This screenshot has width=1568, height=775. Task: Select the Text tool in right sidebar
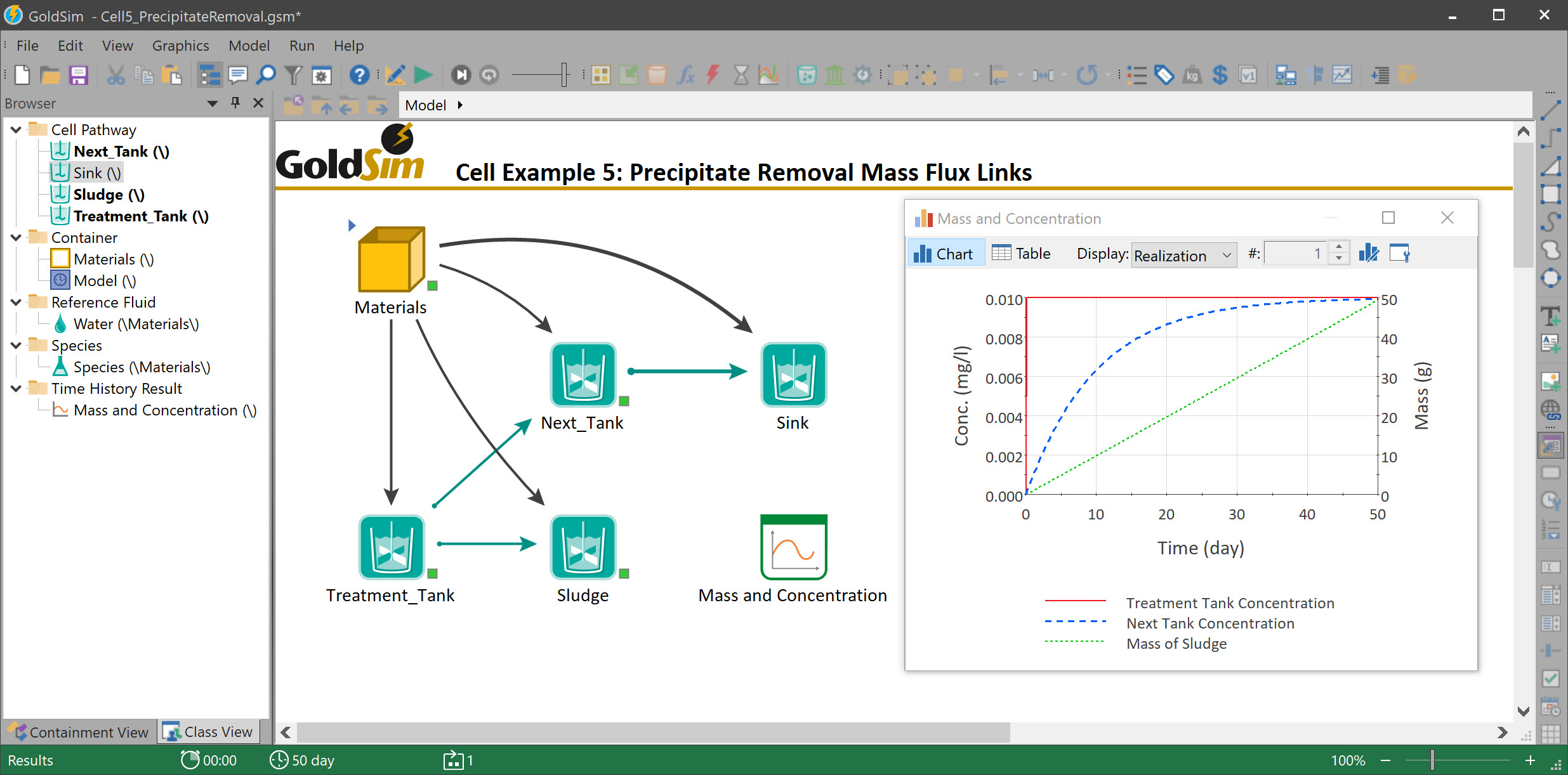pos(1551,316)
